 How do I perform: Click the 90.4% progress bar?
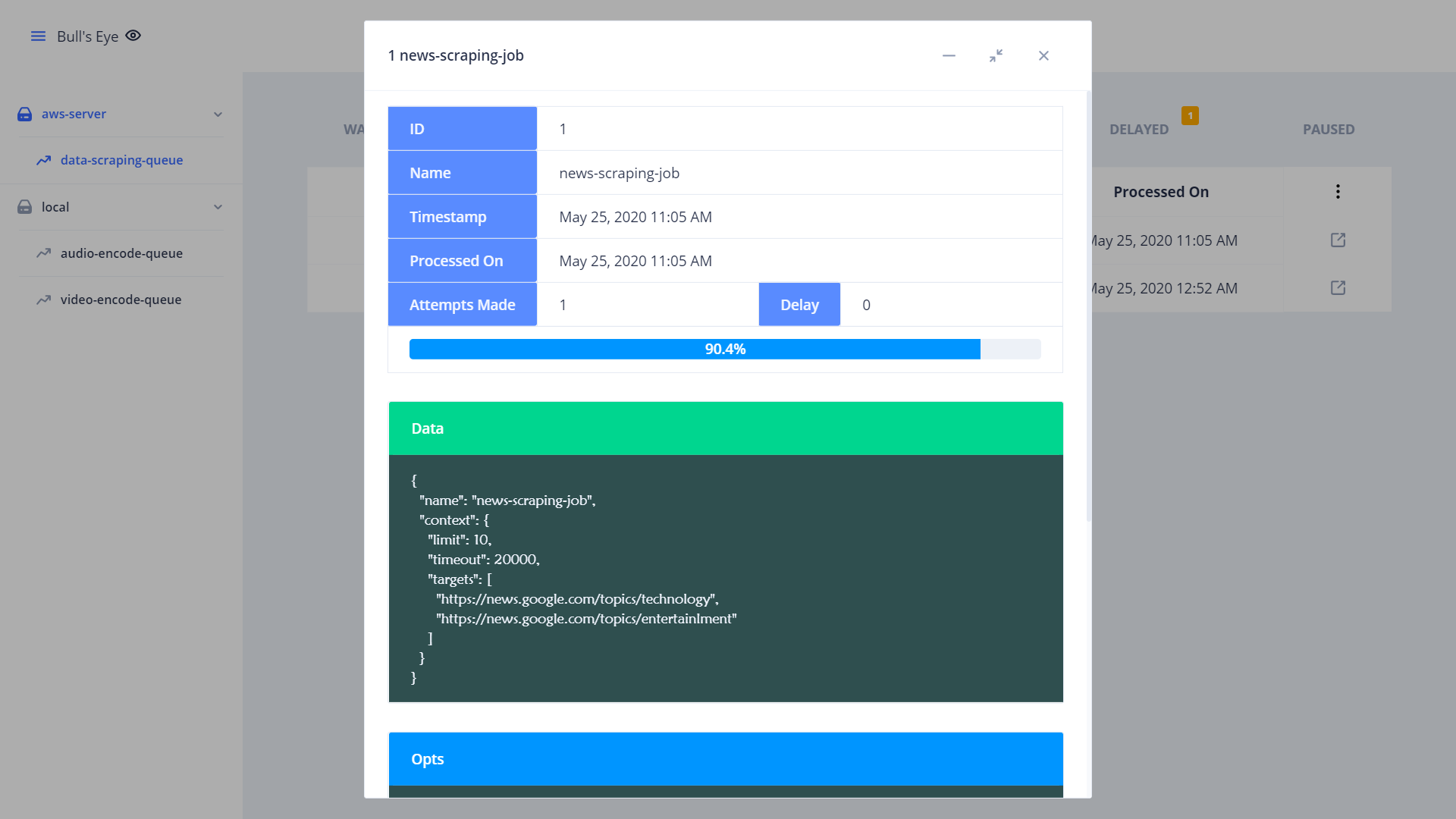724,350
